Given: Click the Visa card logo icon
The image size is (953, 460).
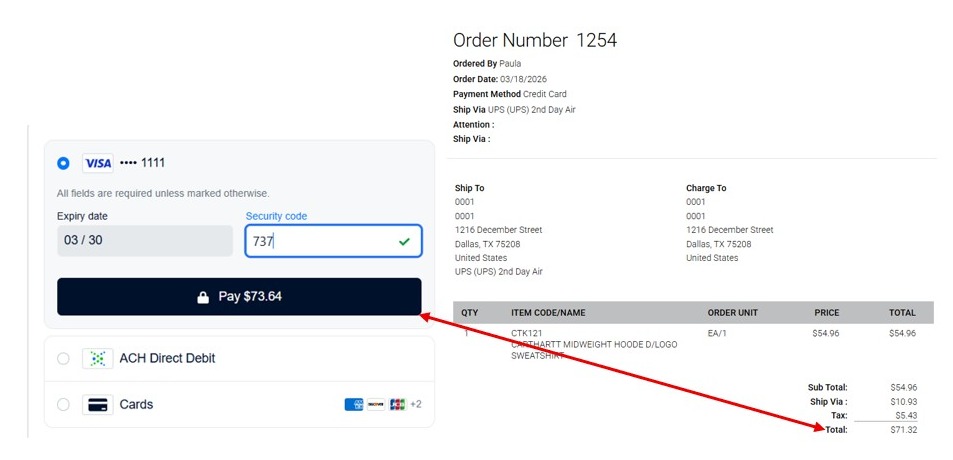Looking at the screenshot, I should click(x=97, y=163).
